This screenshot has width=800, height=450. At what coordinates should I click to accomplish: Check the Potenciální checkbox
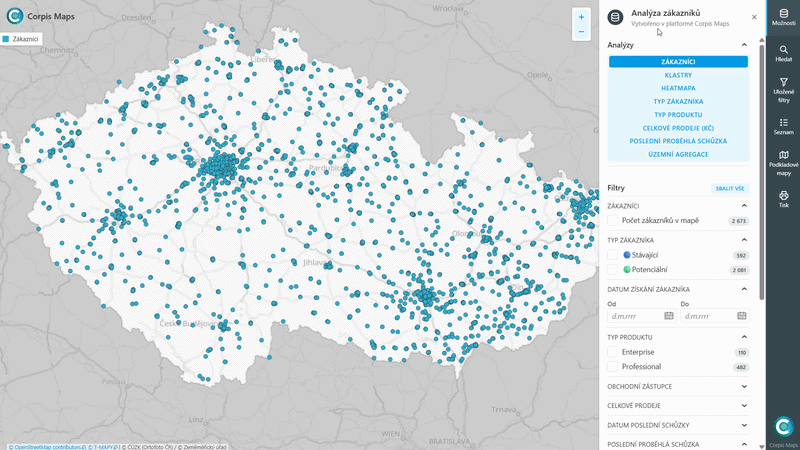coord(612,269)
